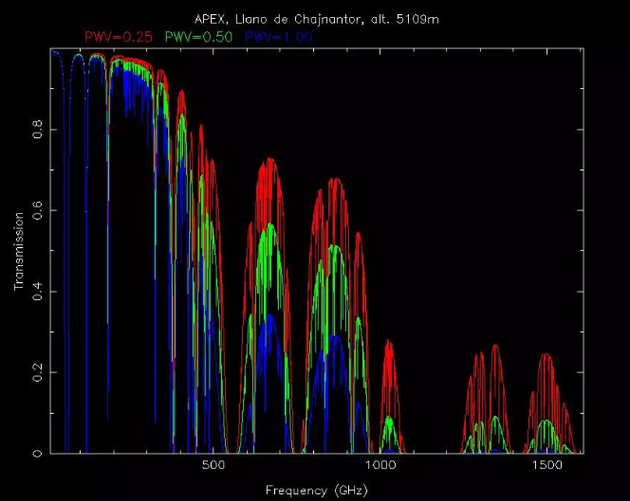Click the 0.2 tick label on y-axis
Image resolution: width=630 pixels, height=501 pixels.
pos(37,372)
